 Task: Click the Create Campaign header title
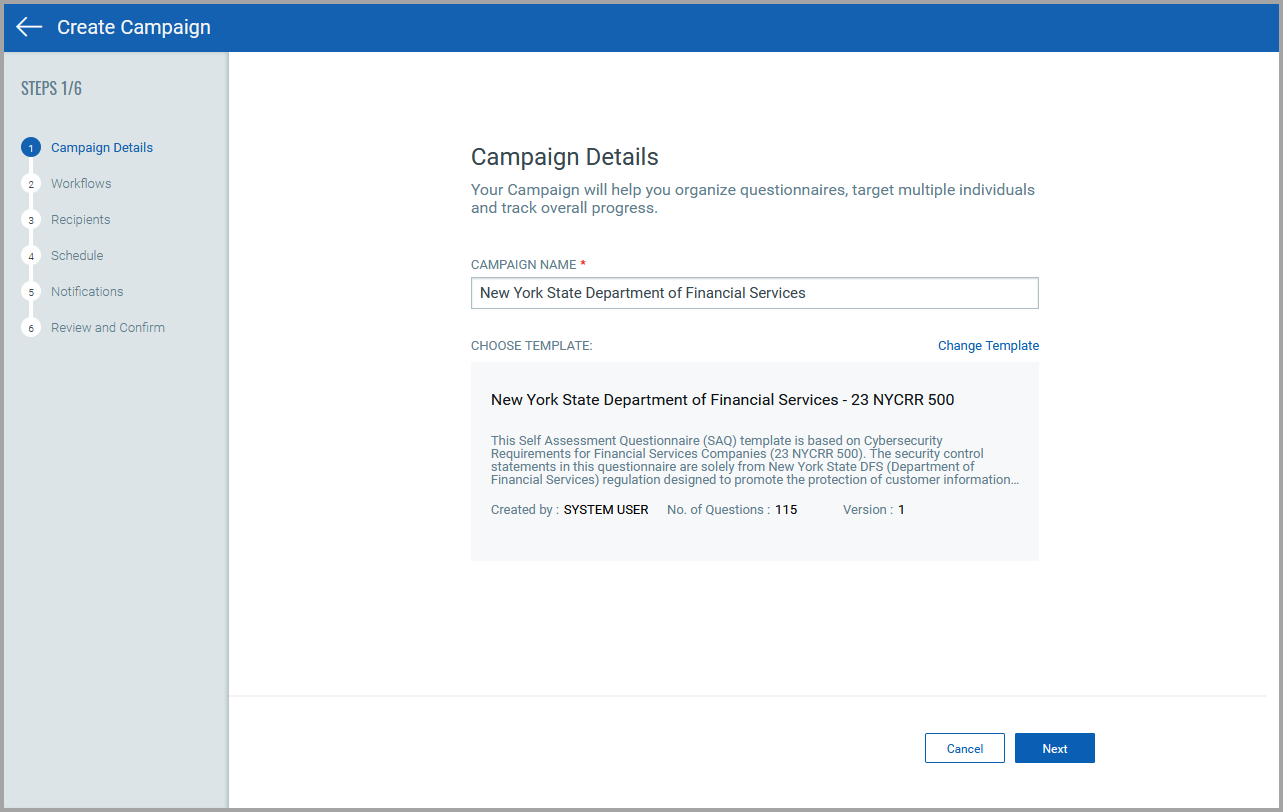click(134, 27)
